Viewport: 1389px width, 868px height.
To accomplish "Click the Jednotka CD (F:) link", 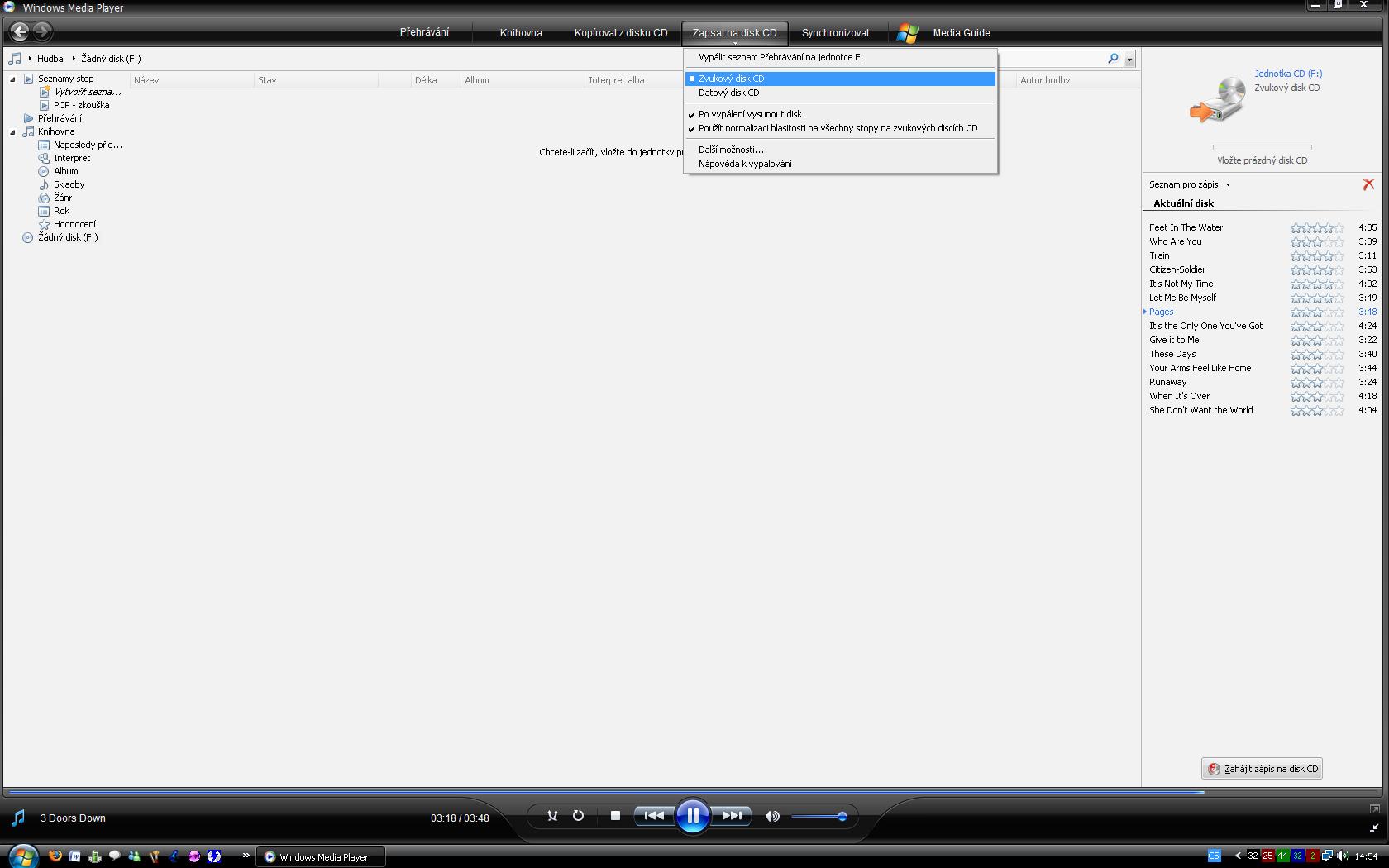I will pyautogui.click(x=1288, y=74).
